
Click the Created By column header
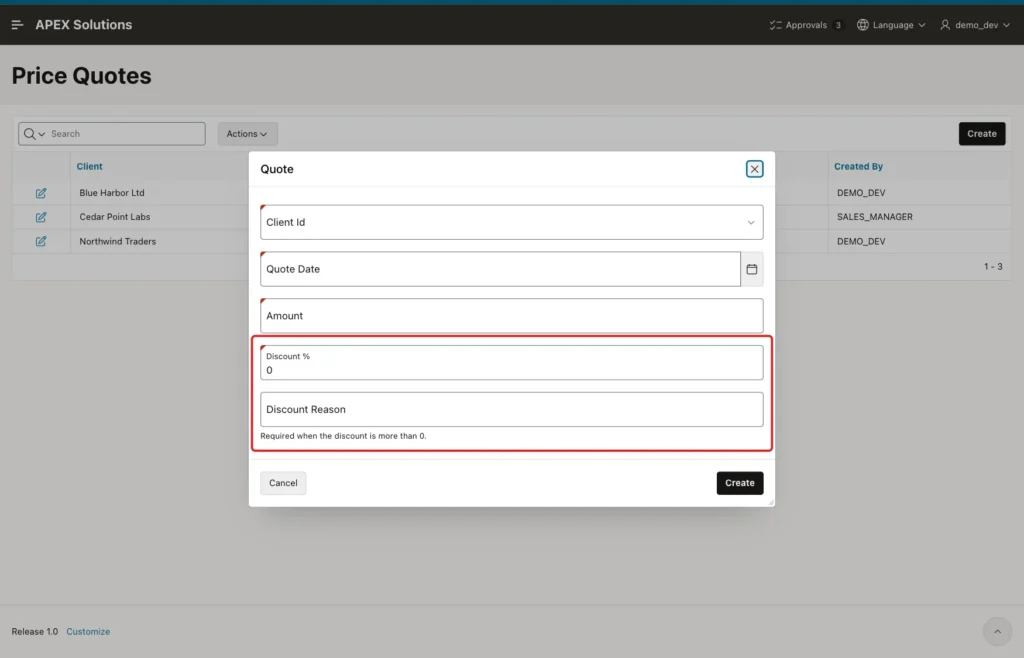[858, 166]
